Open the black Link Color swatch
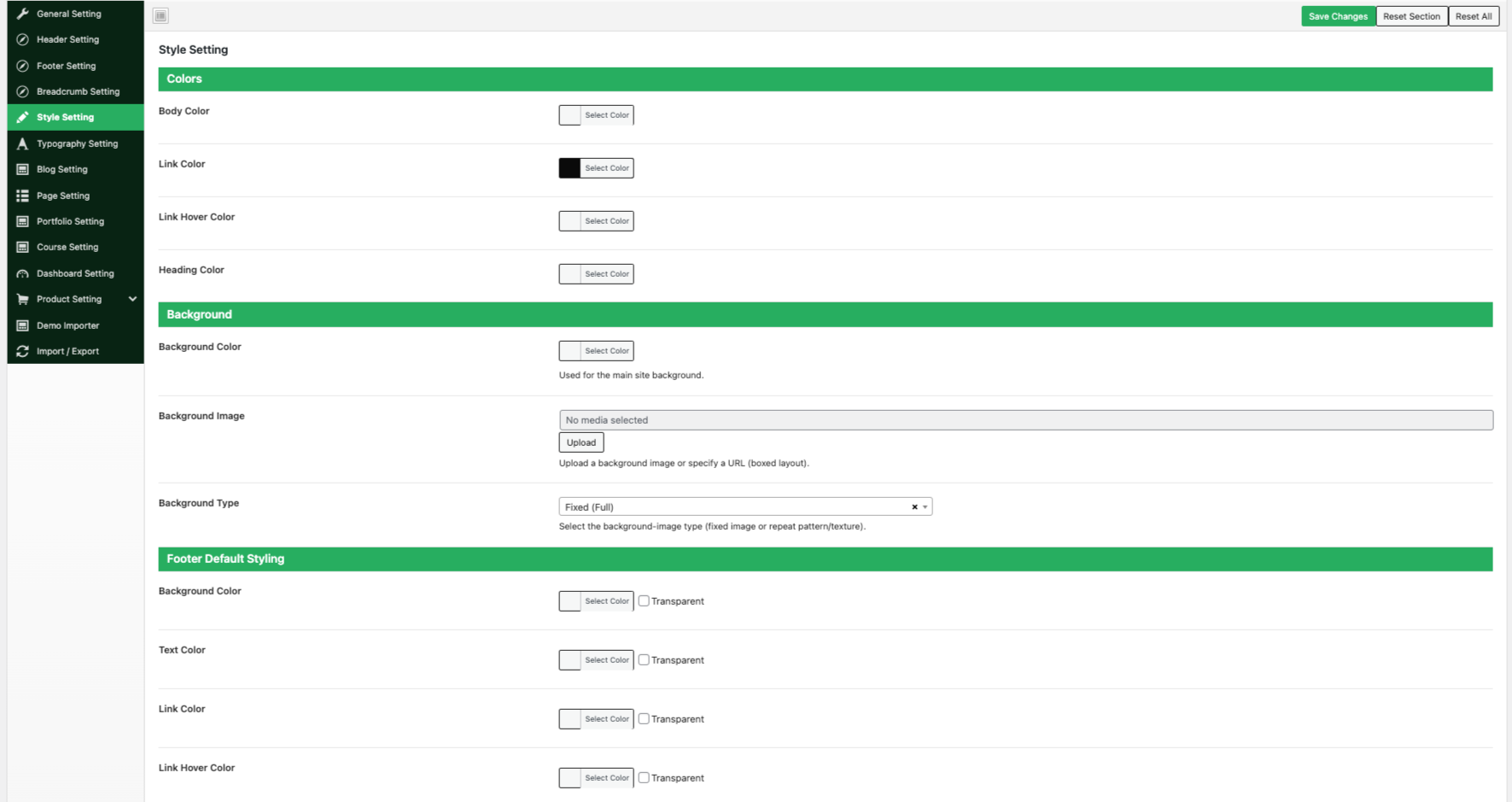The width and height of the screenshot is (1512, 802). (569, 168)
